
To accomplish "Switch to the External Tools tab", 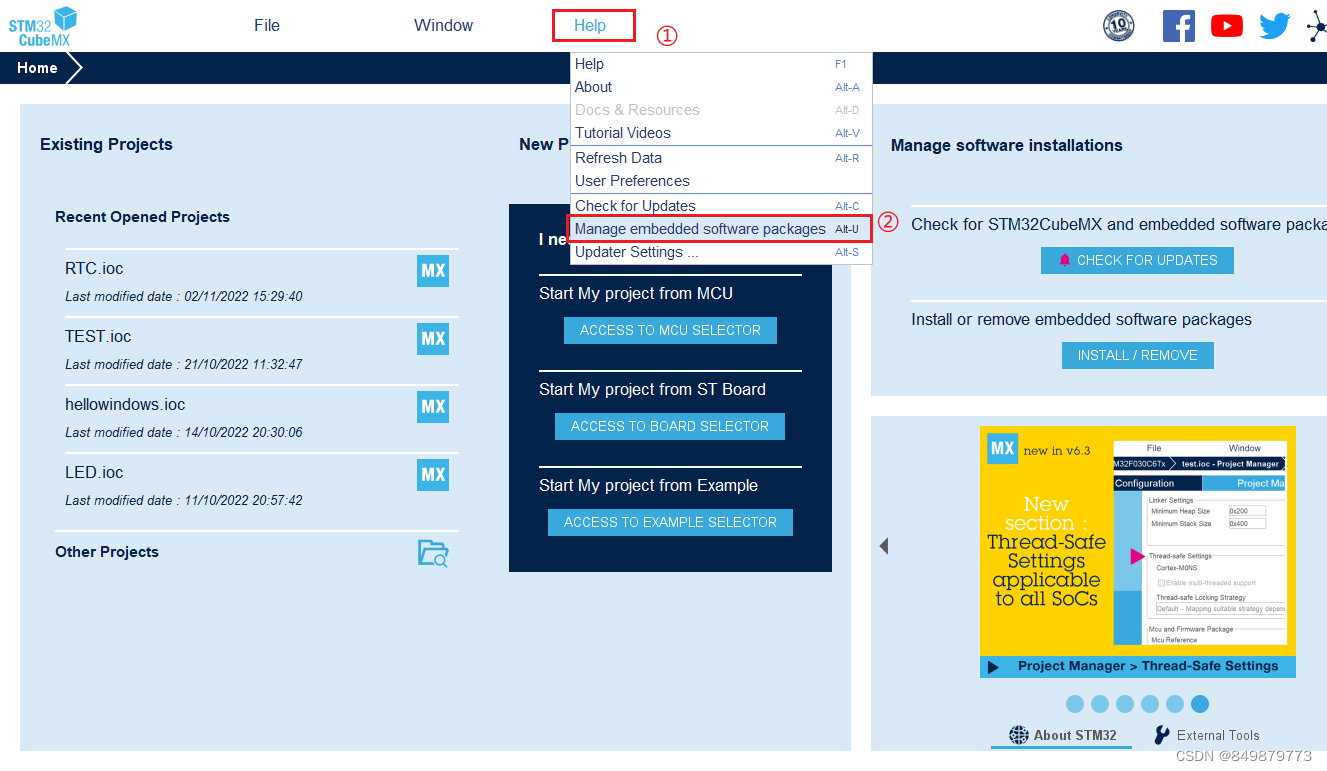I will (x=1206, y=735).
